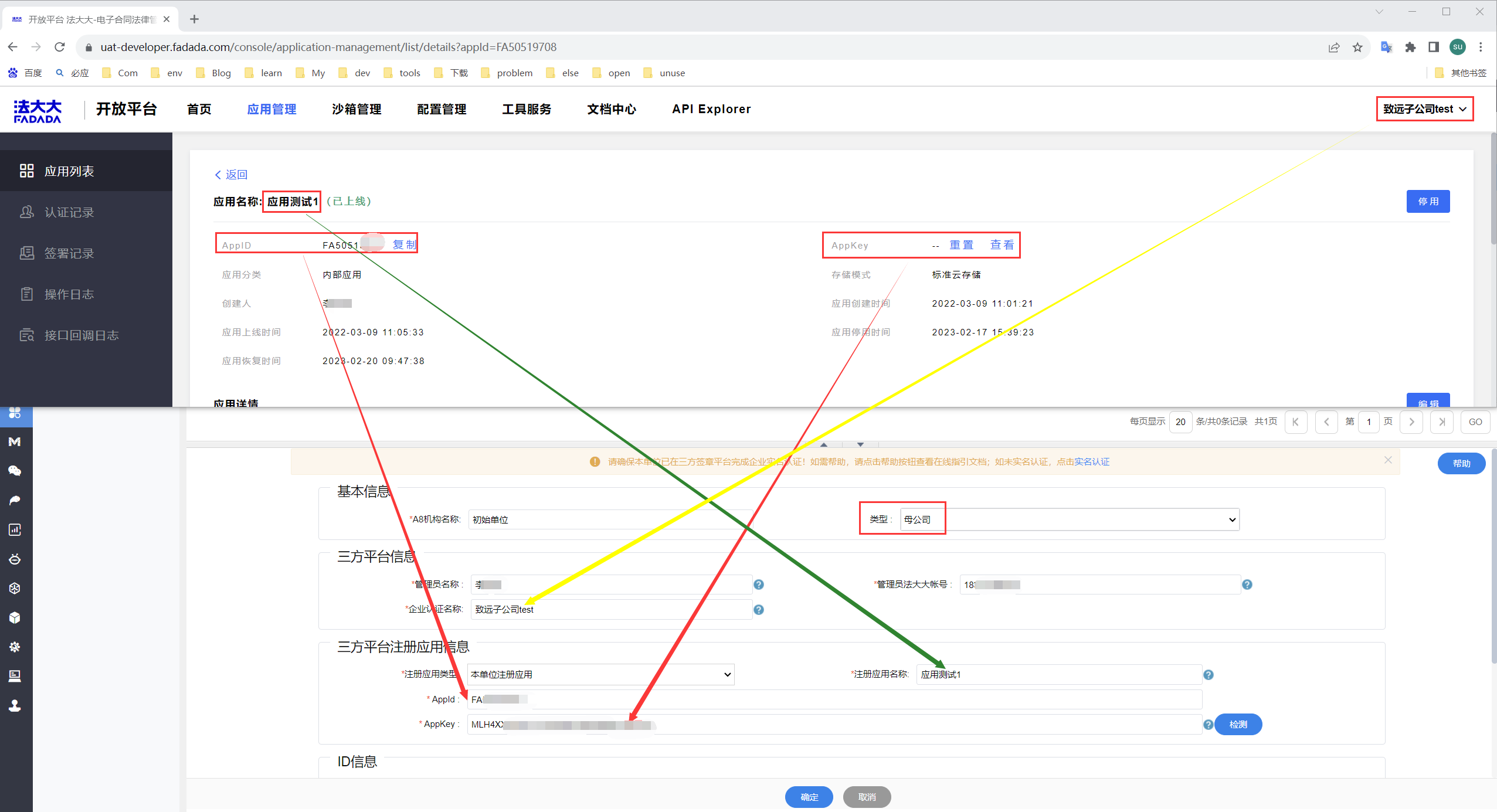The image size is (1497, 812).
Task: Select 签署记录 in left sidebar
Action: point(69,253)
